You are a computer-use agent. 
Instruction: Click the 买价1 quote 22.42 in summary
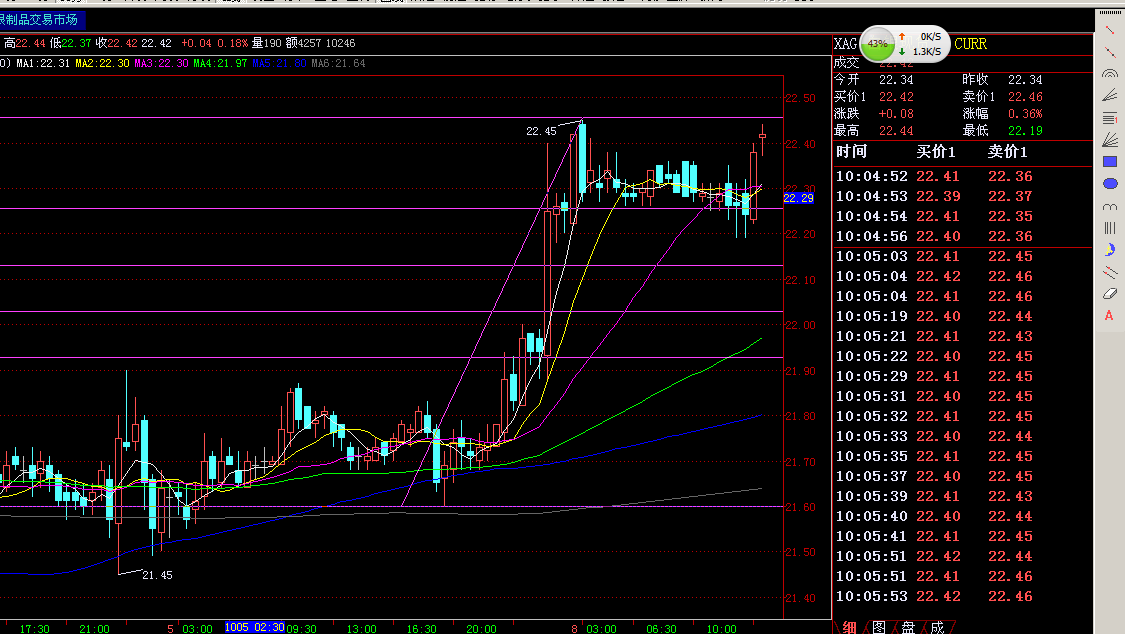(896, 97)
